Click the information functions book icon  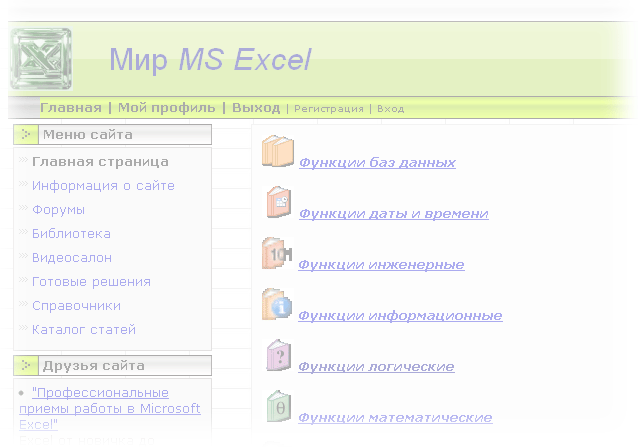pos(277,304)
